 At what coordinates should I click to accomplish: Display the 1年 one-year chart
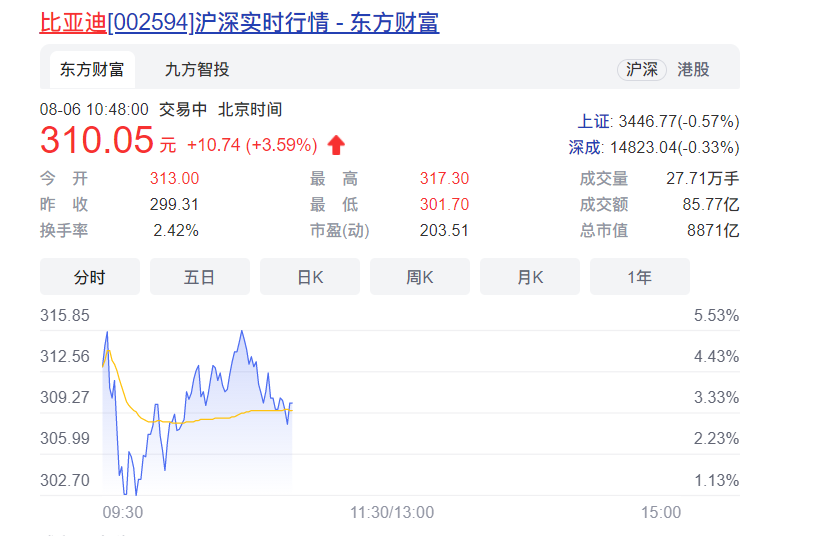click(x=640, y=277)
